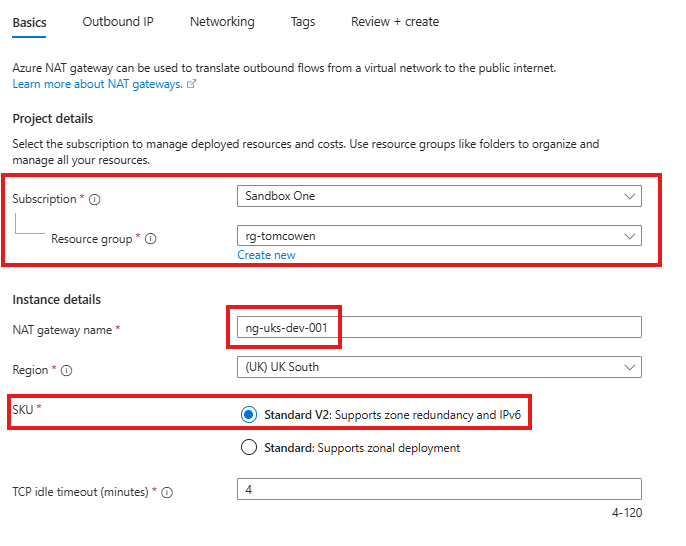Click the chevron arrow in Region field
The image size is (686, 546).
pos(628,367)
